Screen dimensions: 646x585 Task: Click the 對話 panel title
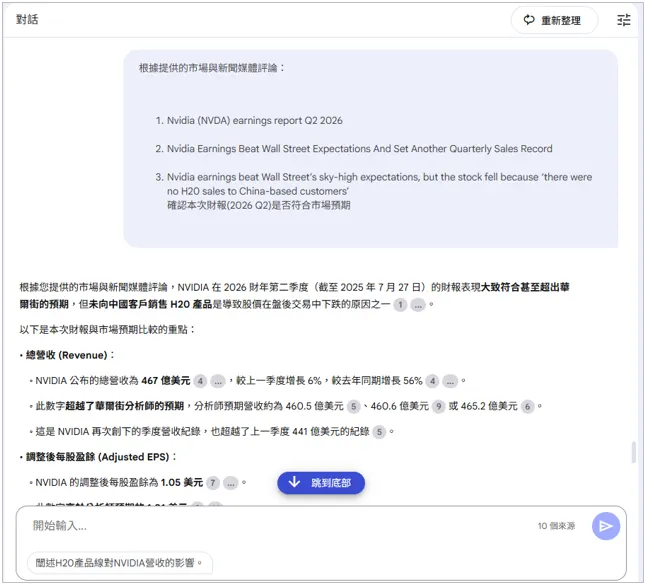click(x=27, y=19)
